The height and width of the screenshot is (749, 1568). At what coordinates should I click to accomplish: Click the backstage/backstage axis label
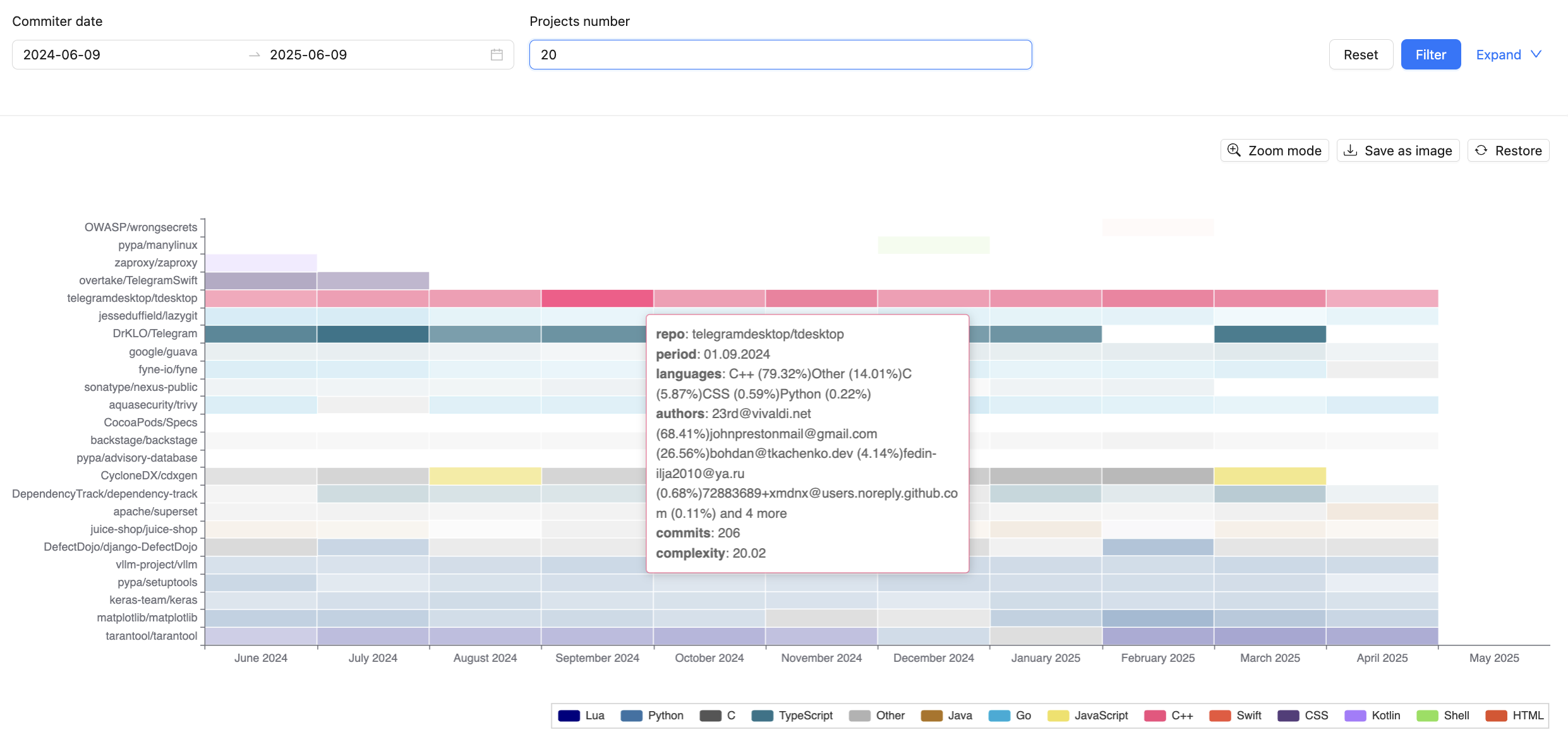point(144,440)
